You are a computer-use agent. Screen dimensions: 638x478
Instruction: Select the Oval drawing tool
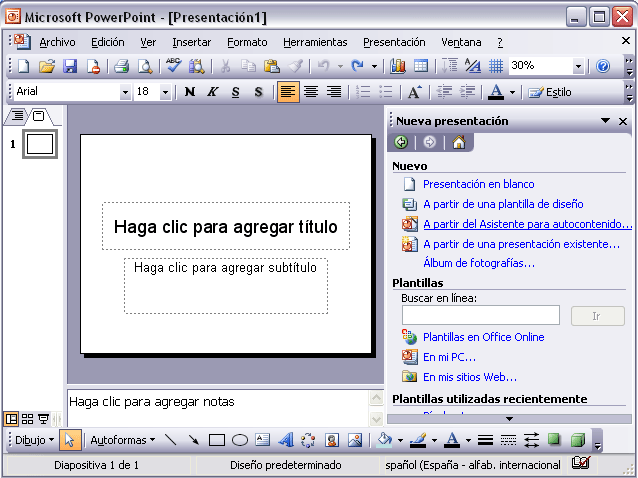[x=240, y=440]
